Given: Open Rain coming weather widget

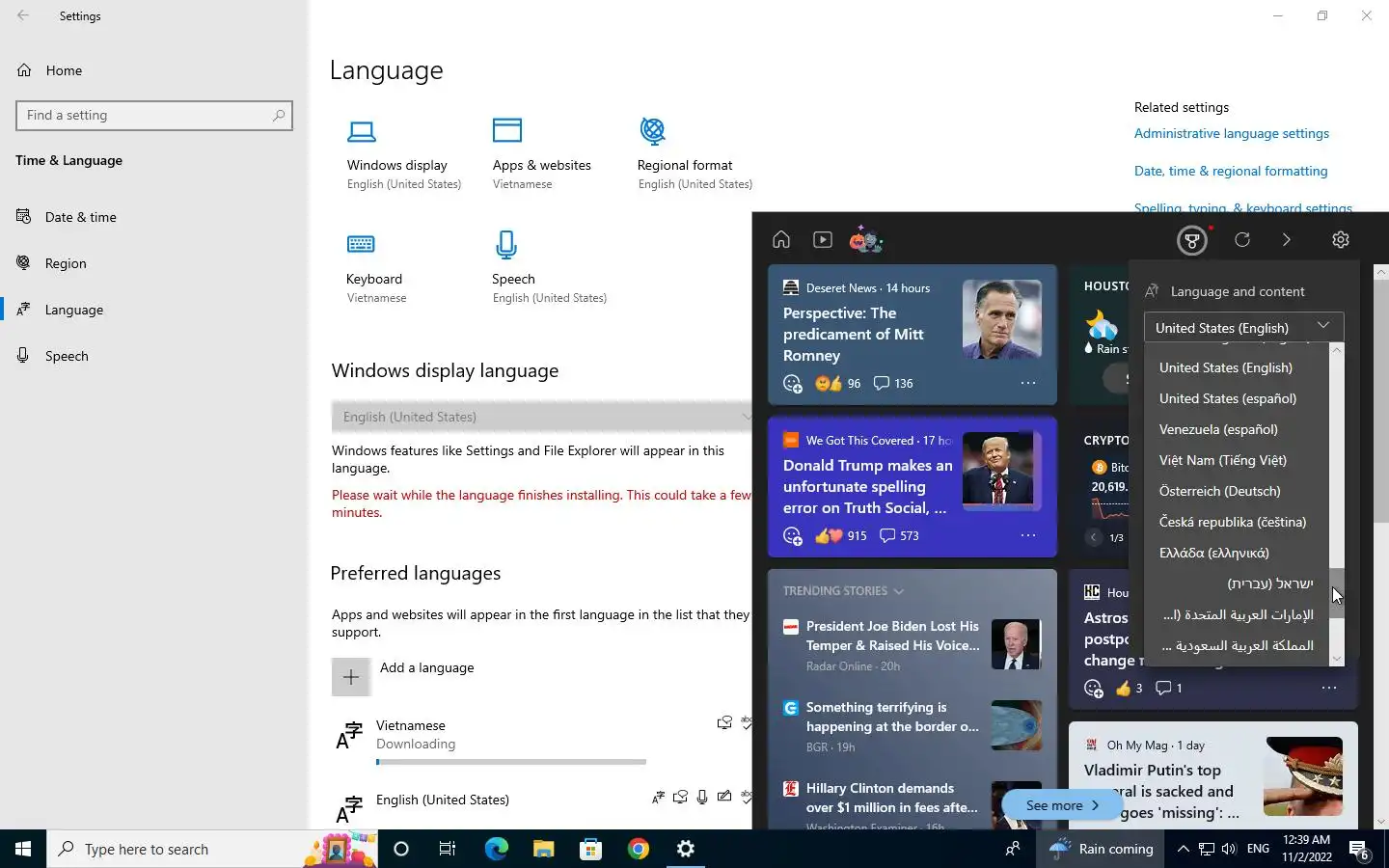Looking at the screenshot, I should pos(1102,849).
